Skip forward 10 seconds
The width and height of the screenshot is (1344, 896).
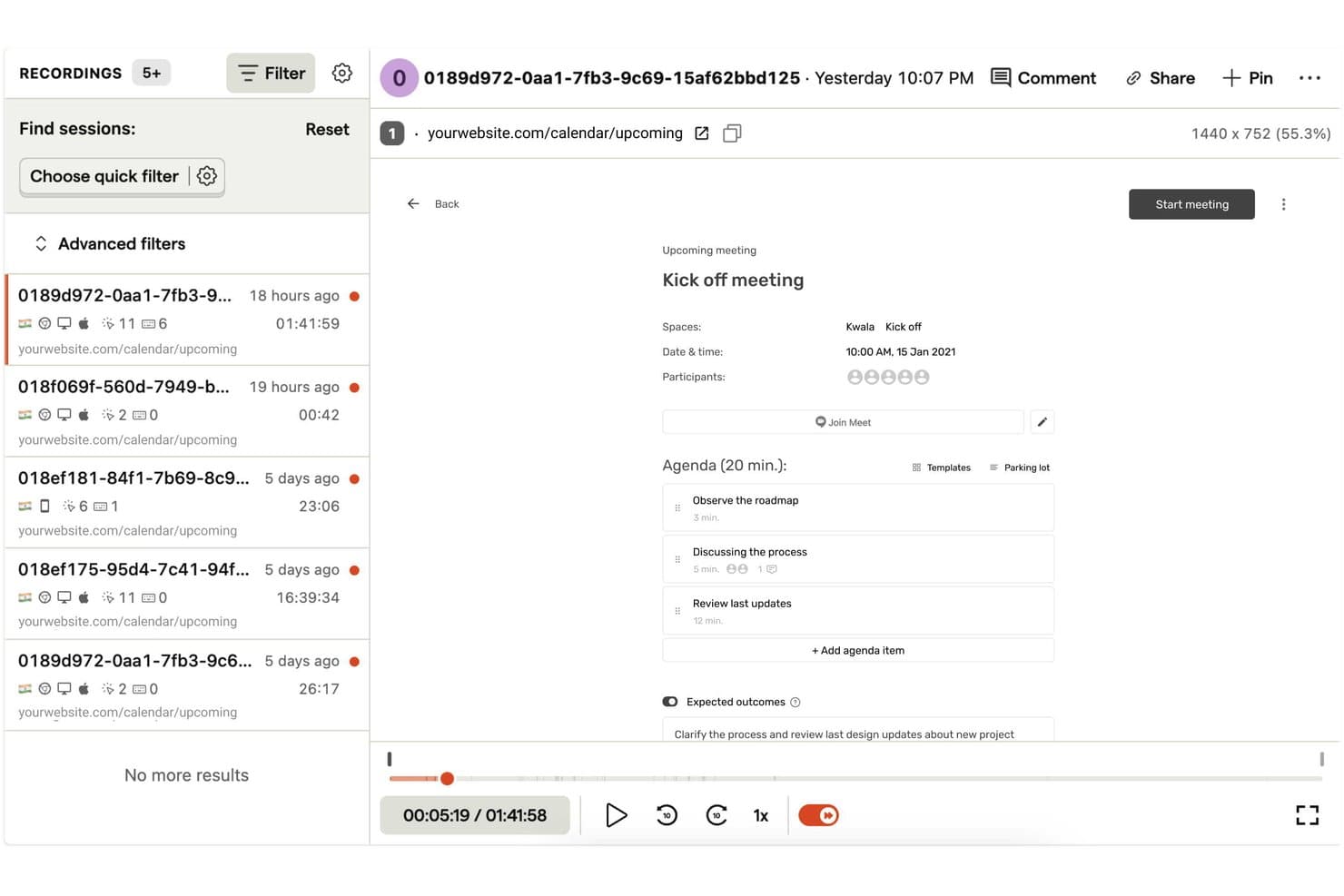click(x=716, y=815)
